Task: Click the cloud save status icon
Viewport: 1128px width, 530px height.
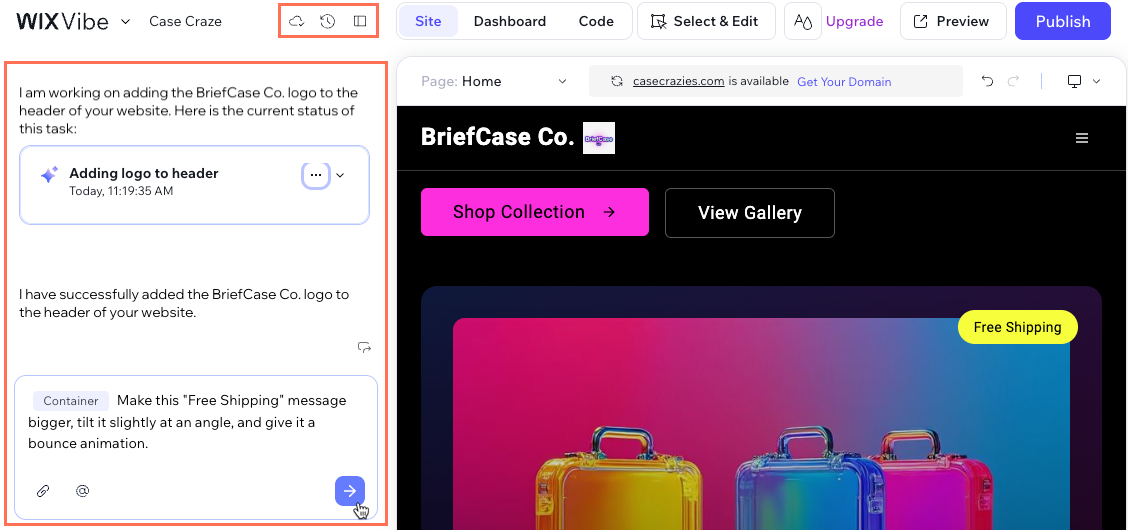Action: [x=296, y=22]
